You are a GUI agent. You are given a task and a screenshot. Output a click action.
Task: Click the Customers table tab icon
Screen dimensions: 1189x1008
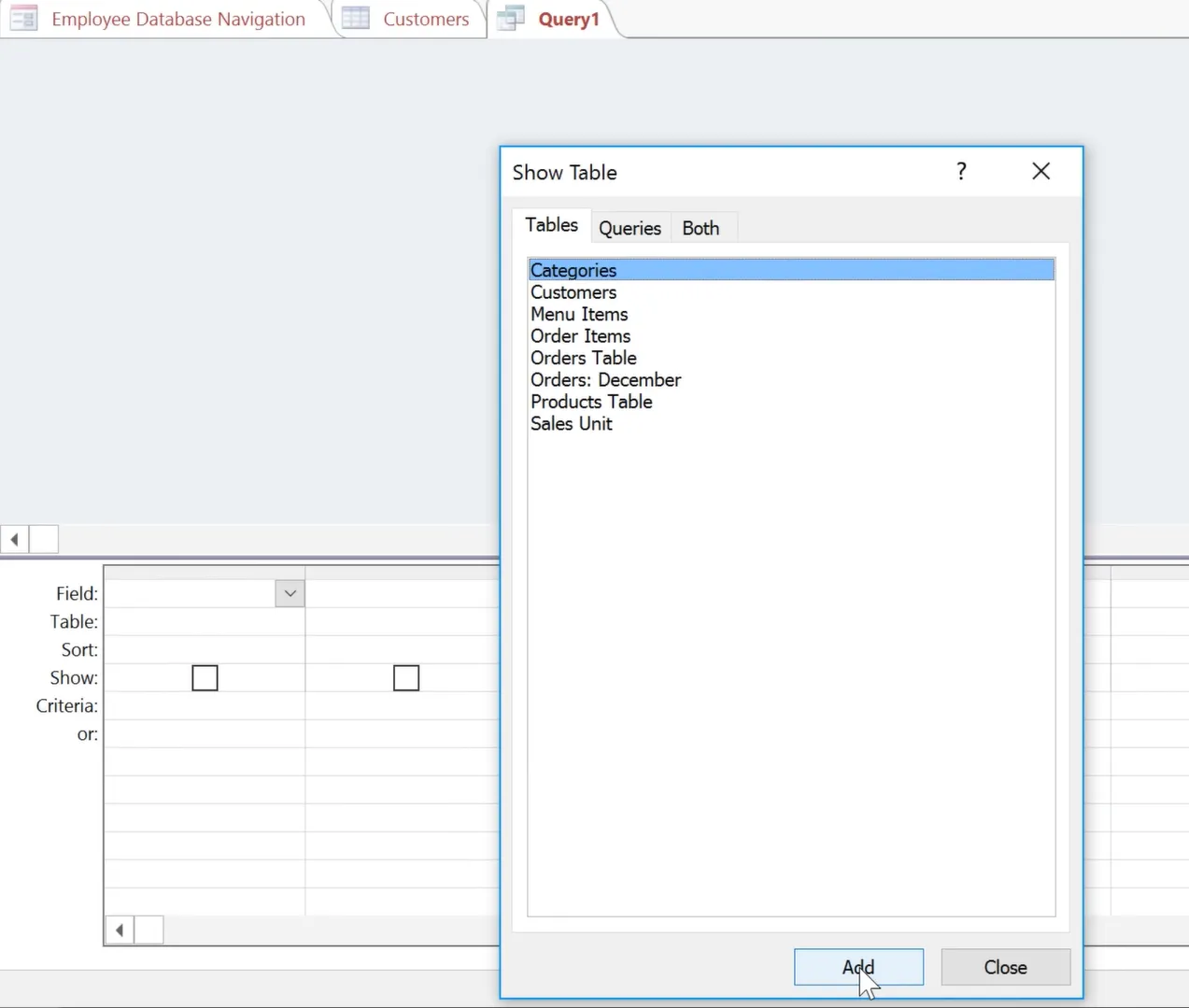click(x=356, y=18)
